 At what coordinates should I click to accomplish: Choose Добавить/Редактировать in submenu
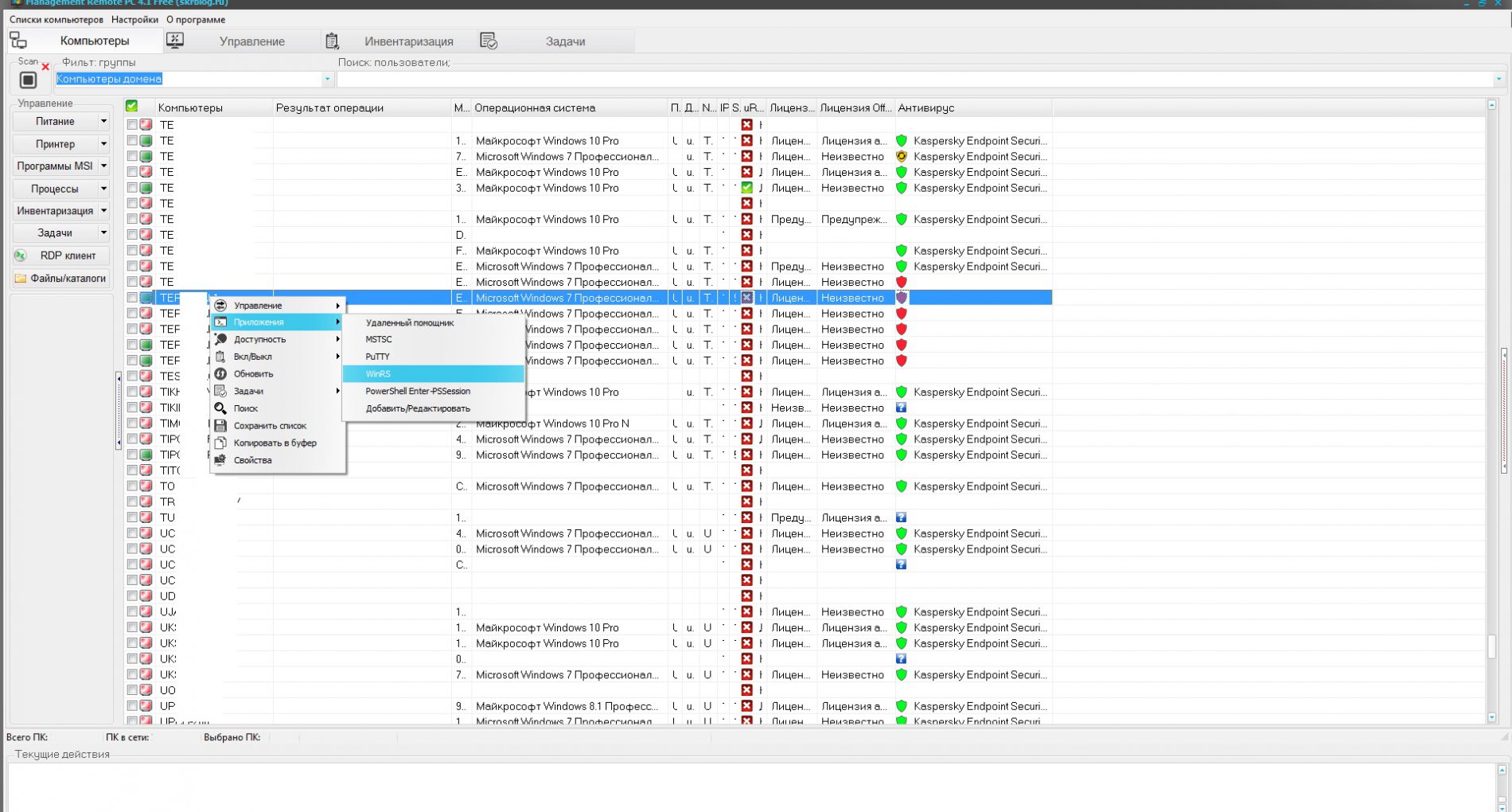[x=434, y=408]
